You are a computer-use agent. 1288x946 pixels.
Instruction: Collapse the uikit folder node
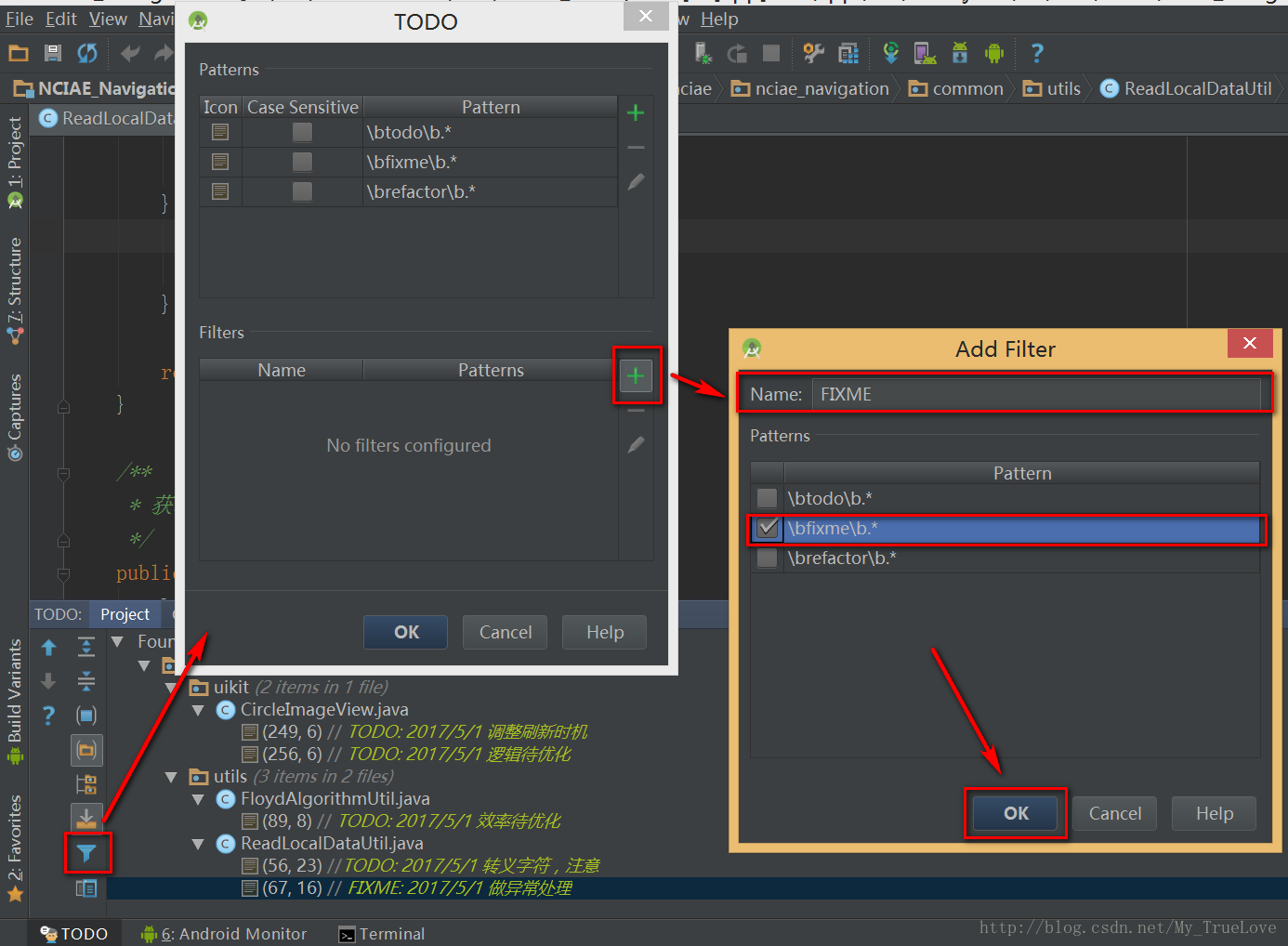(x=171, y=688)
